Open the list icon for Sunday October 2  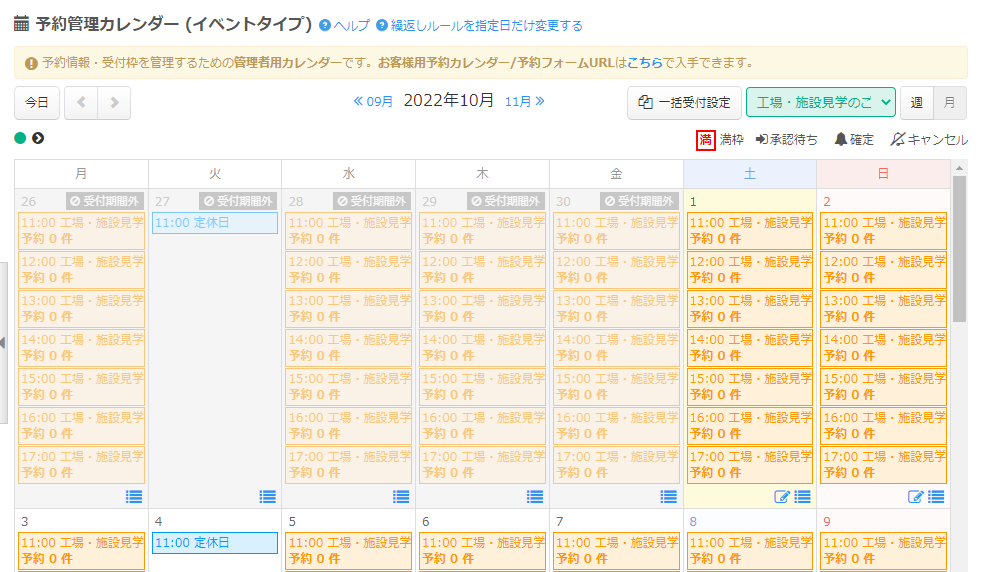click(936, 496)
